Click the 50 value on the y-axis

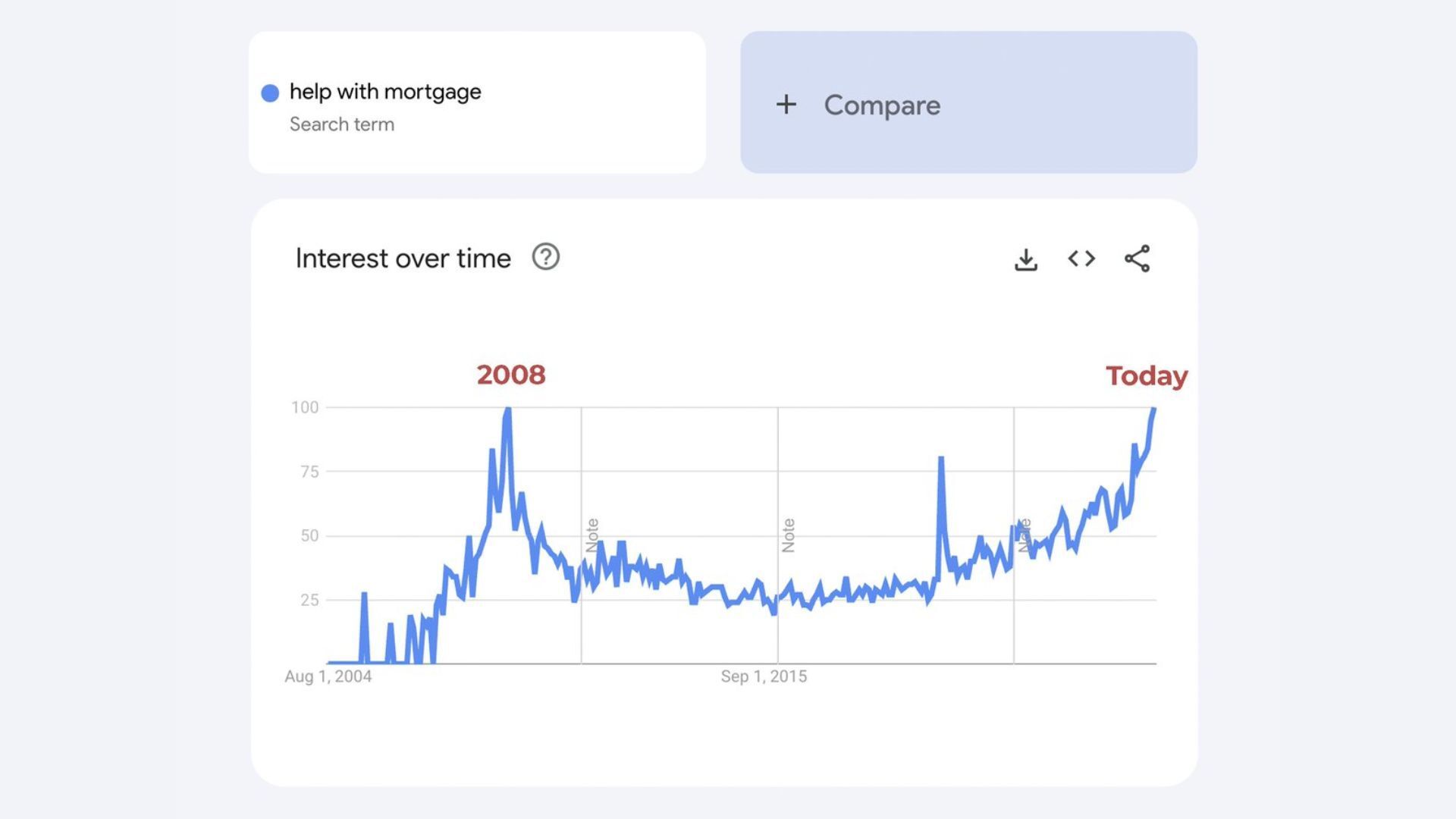(x=309, y=535)
